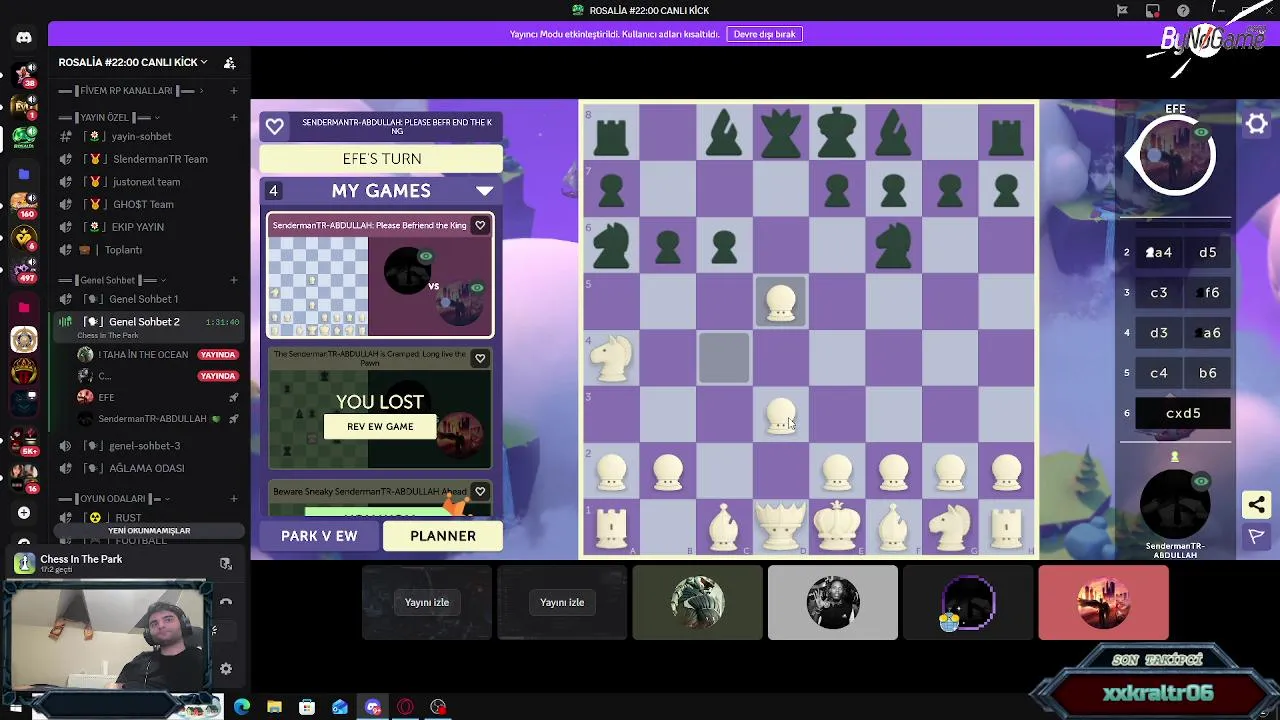Open the server with 497 badge

tap(24, 271)
